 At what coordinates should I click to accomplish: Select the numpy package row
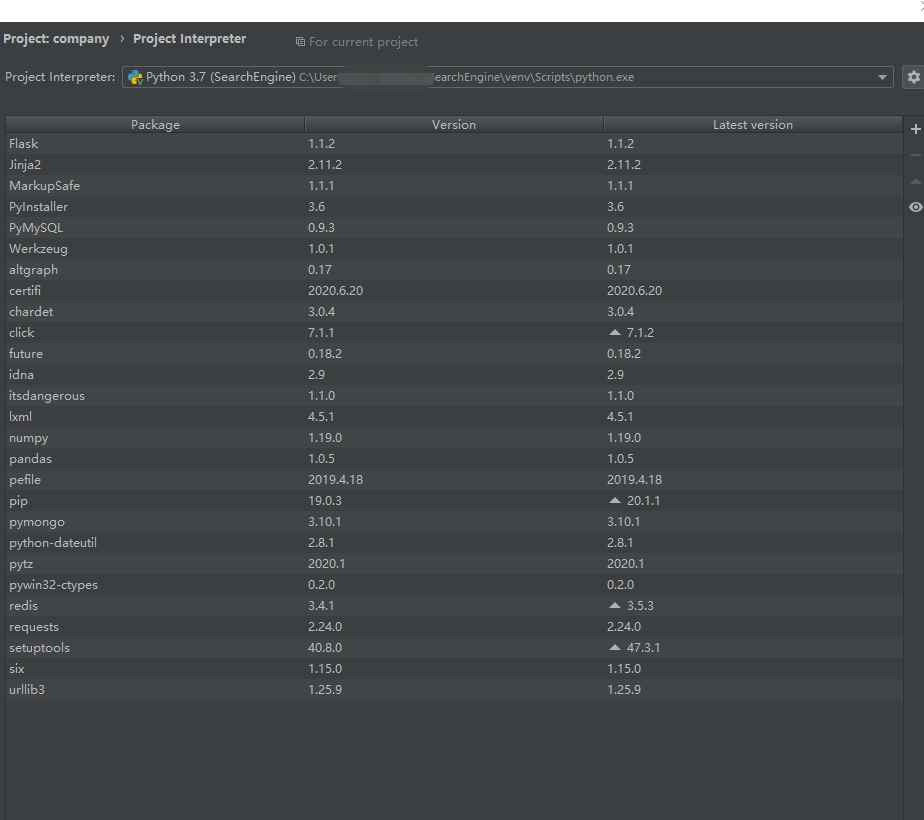click(454, 438)
